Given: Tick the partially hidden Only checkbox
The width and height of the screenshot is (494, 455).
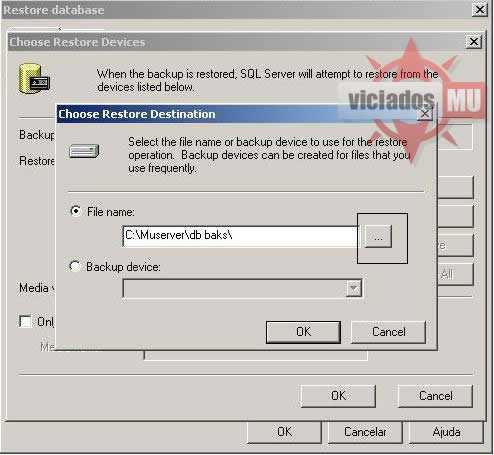Looking at the screenshot, I should [25, 322].
